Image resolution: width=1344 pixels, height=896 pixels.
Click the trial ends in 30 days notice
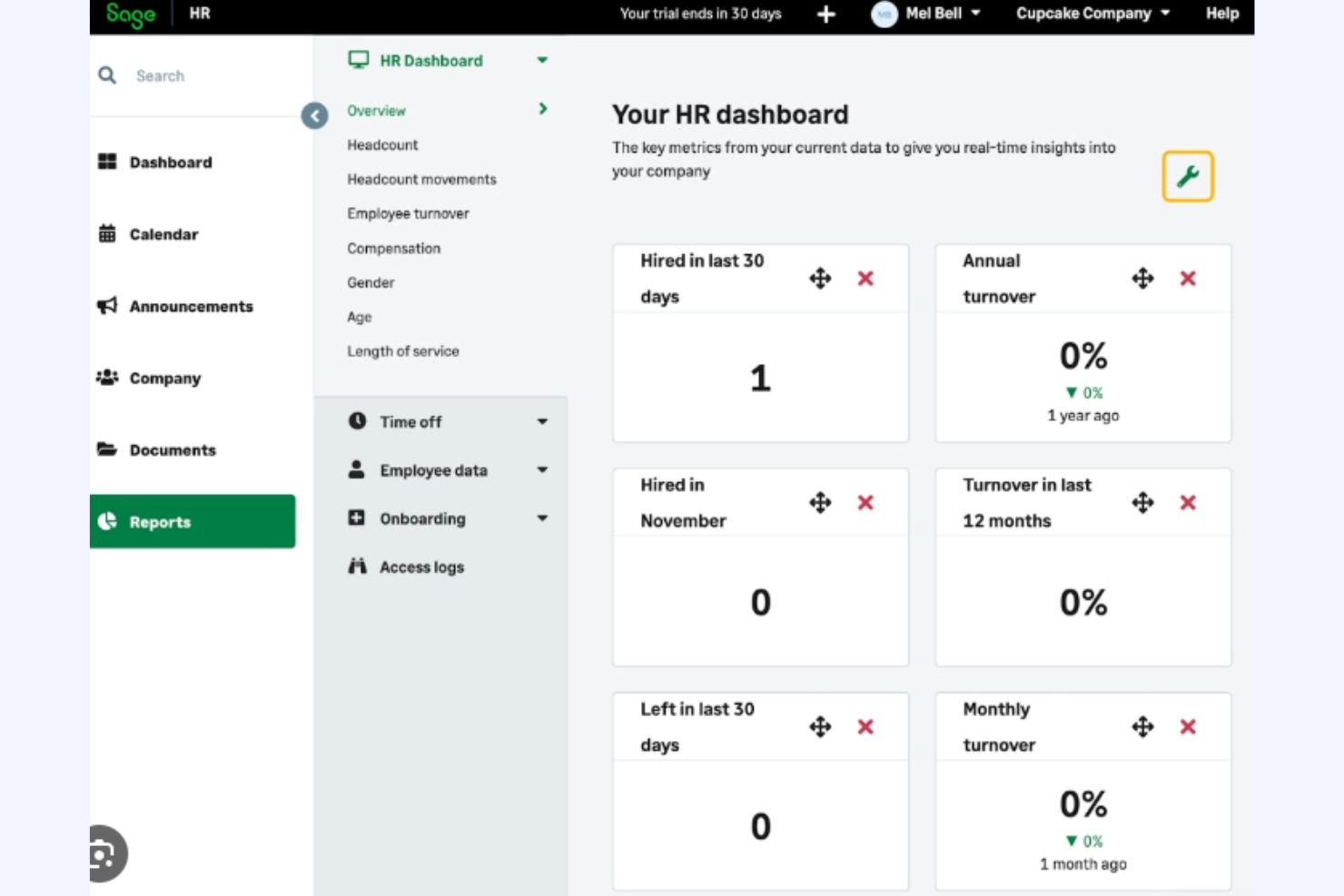click(x=700, y=14)
